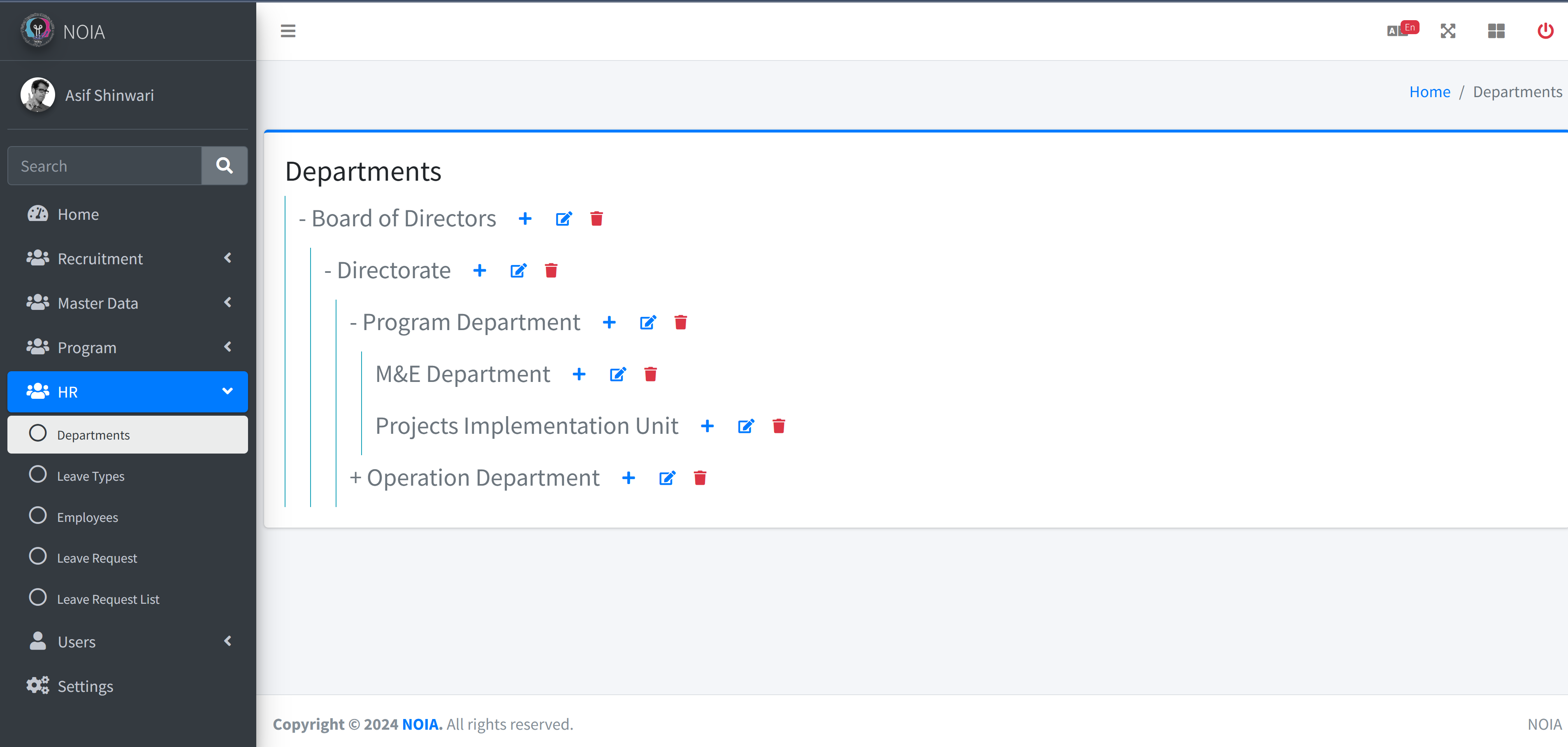Click the Home breadcrumb link
1568x747 pixels.
coord(1429,92)
